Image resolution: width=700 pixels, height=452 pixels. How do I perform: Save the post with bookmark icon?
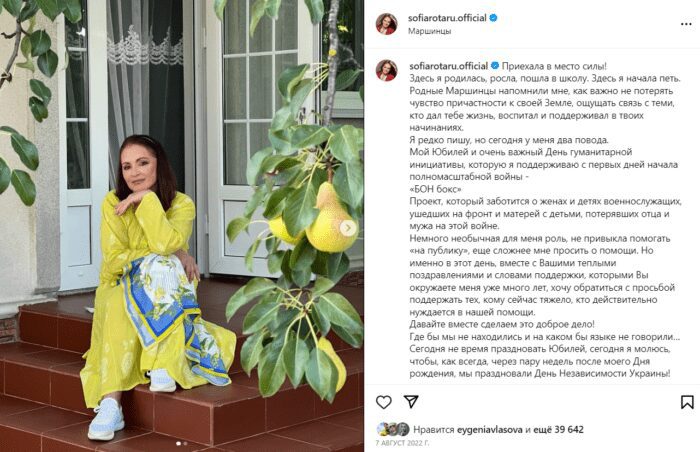coord(687,402)
